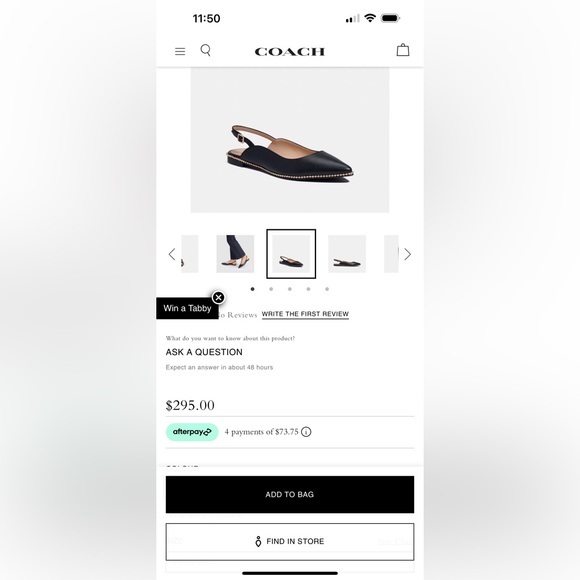Click Write the First Review link

click(x=305, y=314)
